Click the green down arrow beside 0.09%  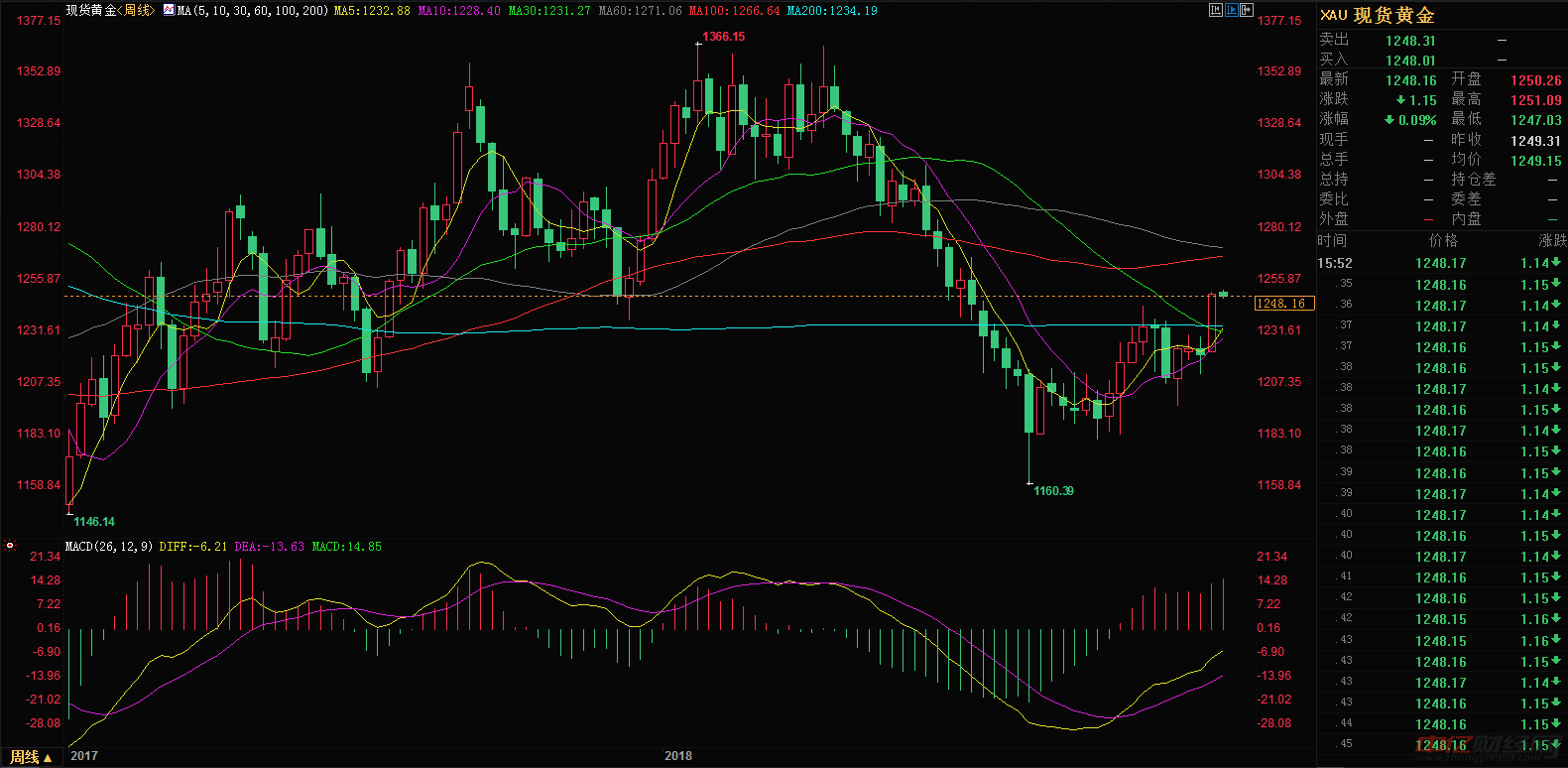pyautogui.click(x=1389, y=120)
